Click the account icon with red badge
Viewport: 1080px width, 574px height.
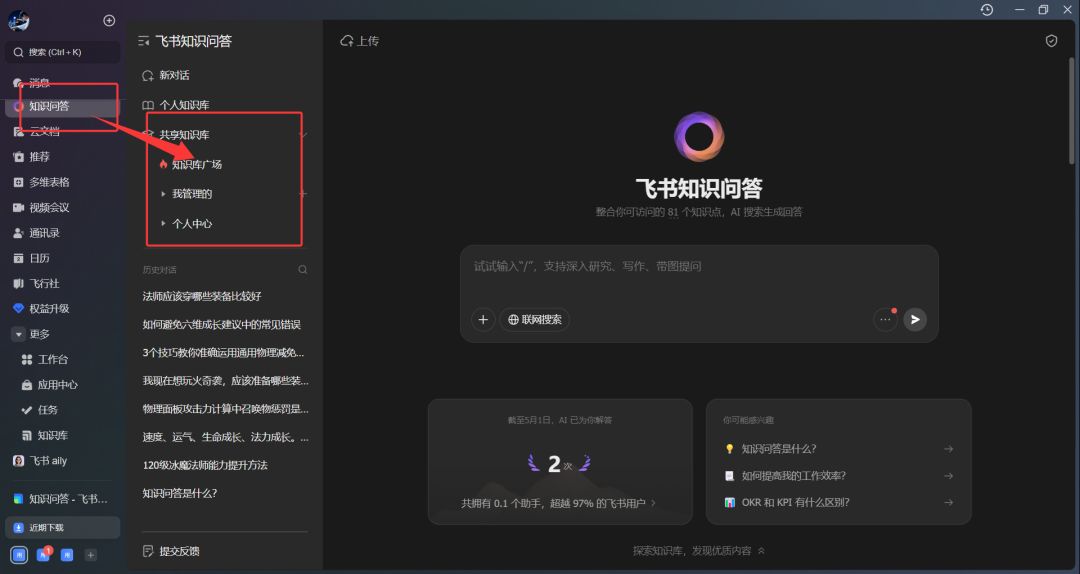[x=43, y=555]
